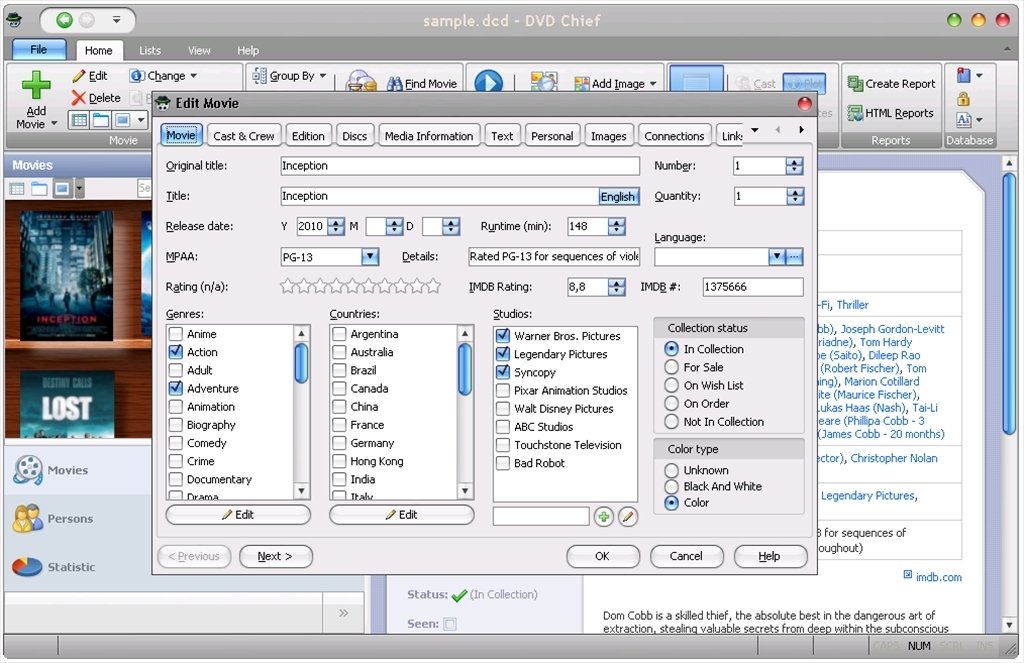Viewport: 1024px width, 663px height.
Task: Click the Next > button
Action: point(276,556)
